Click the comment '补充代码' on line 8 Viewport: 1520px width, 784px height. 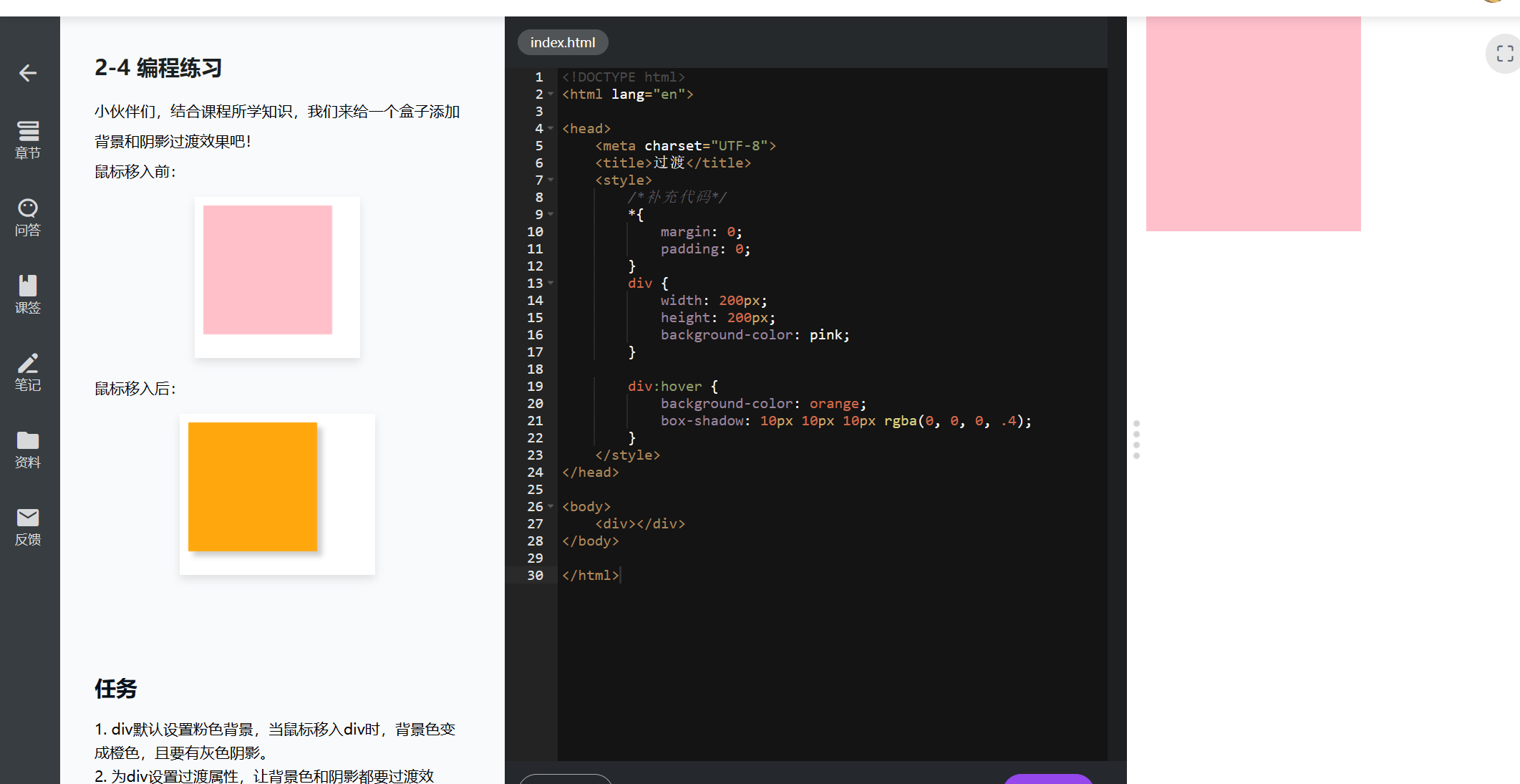click(x=678, y=198)
